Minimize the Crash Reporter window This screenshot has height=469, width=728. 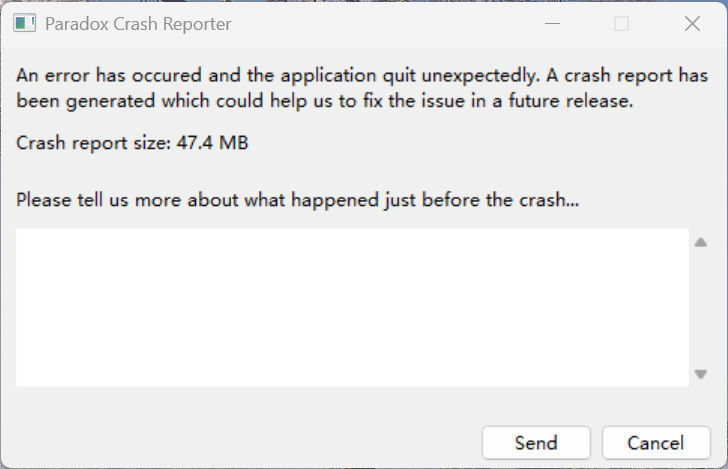pyautogui.click(x=551, y=24)
